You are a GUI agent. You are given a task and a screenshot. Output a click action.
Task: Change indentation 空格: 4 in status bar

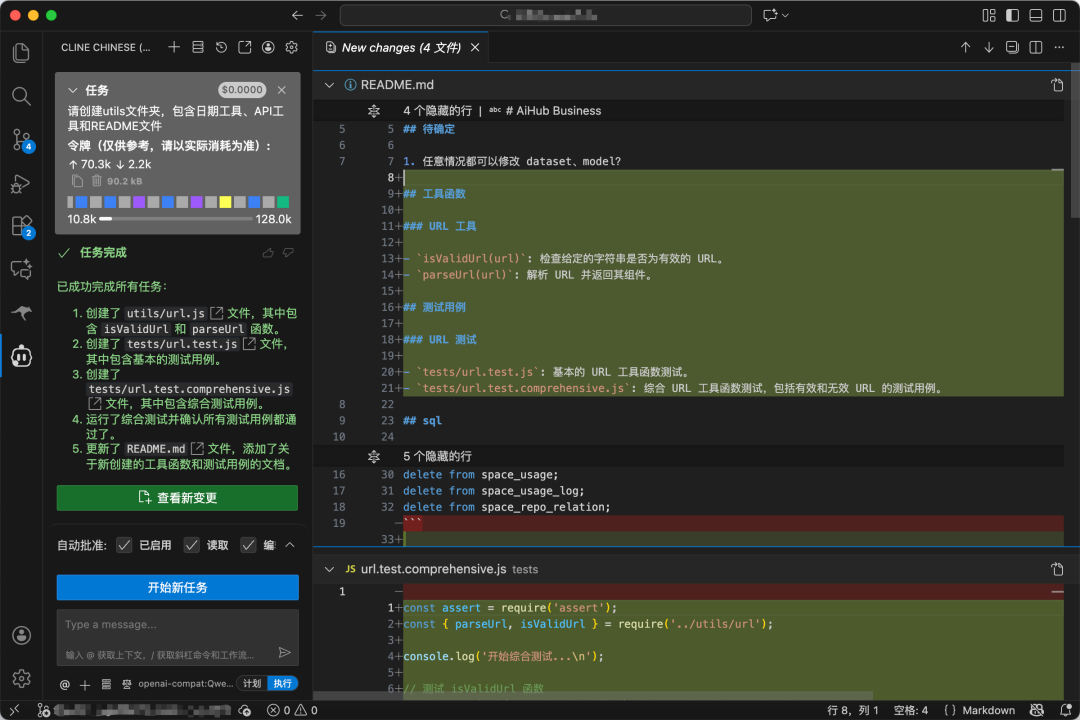click(911, 710)
